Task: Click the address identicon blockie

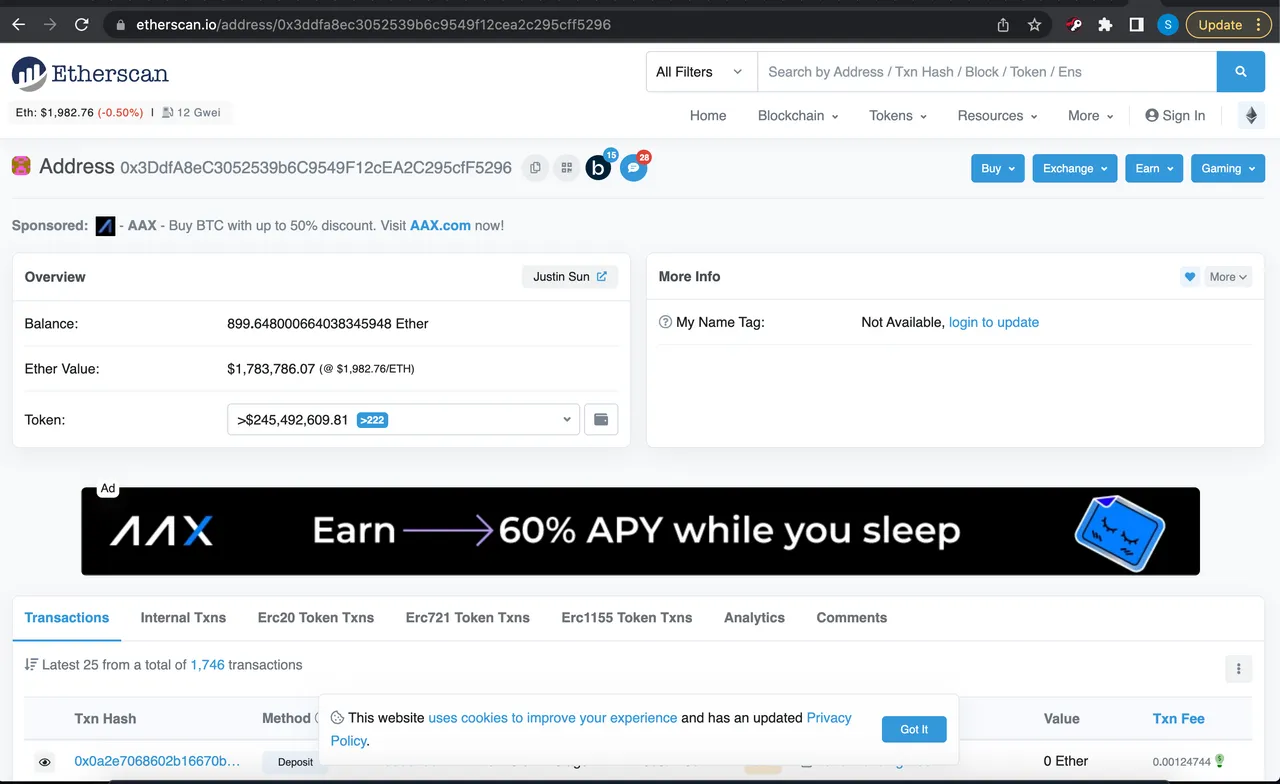Action: point(21,166)
